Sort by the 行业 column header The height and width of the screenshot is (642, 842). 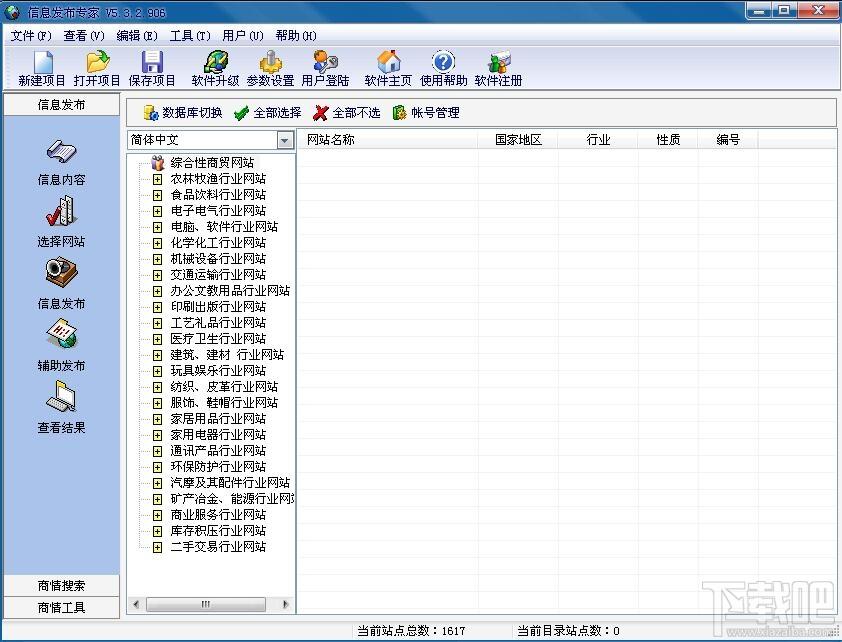[598, 140]
